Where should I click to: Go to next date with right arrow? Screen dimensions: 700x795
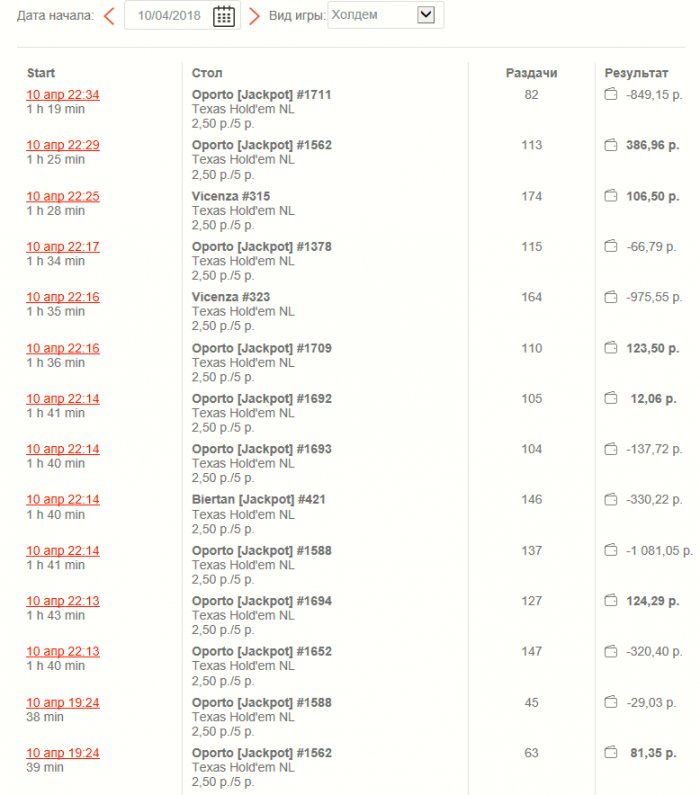[x=254, y=16]
